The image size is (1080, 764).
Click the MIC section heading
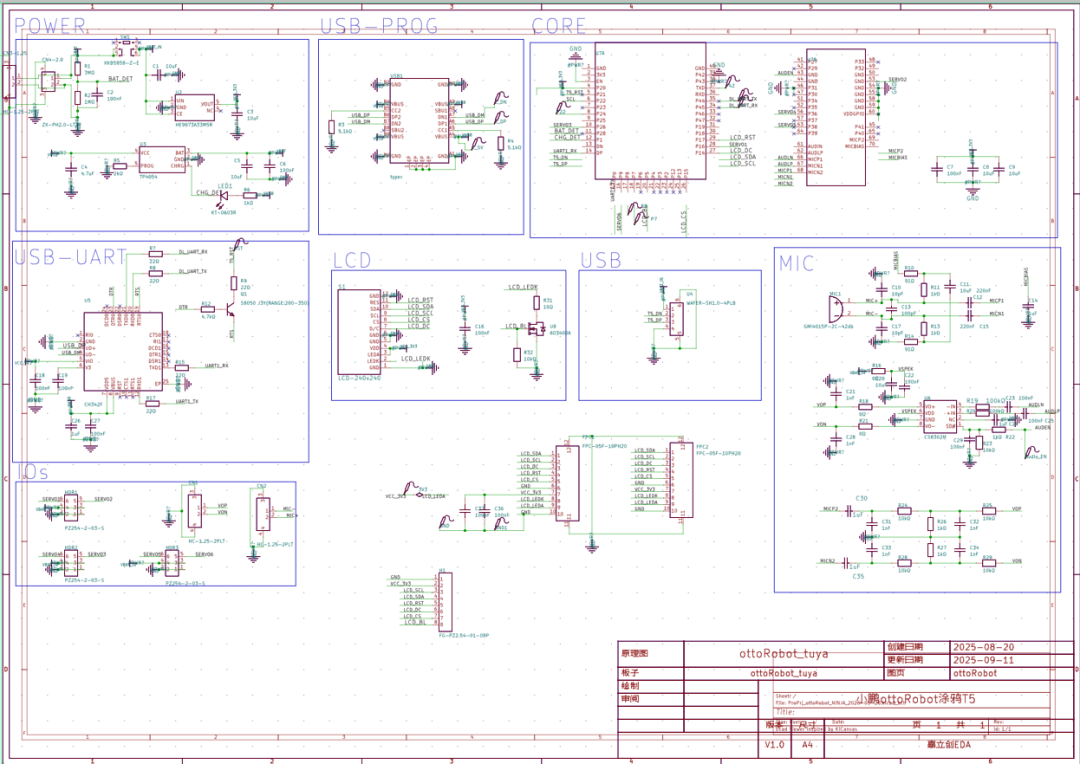(796, 263)
